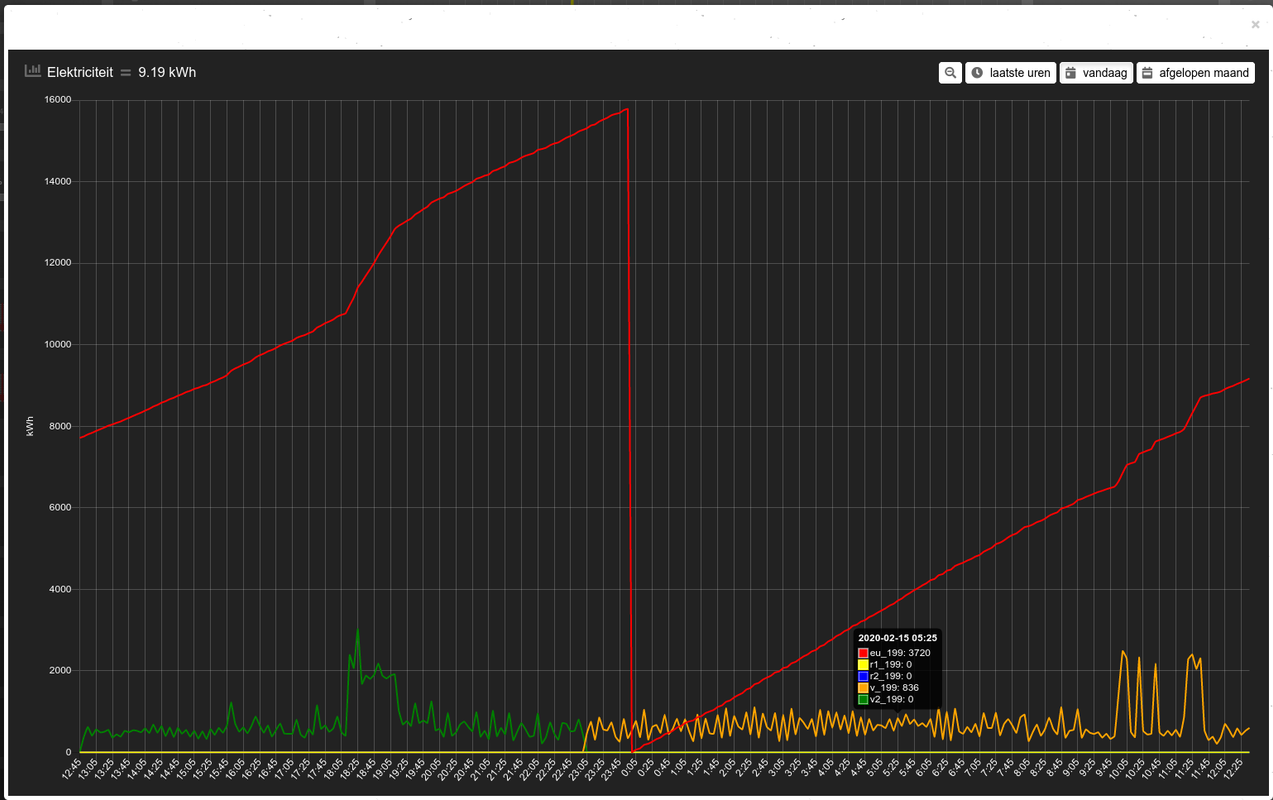Click the '10000' y-axis label
The image size is (1273, 800).
[57, 345]
